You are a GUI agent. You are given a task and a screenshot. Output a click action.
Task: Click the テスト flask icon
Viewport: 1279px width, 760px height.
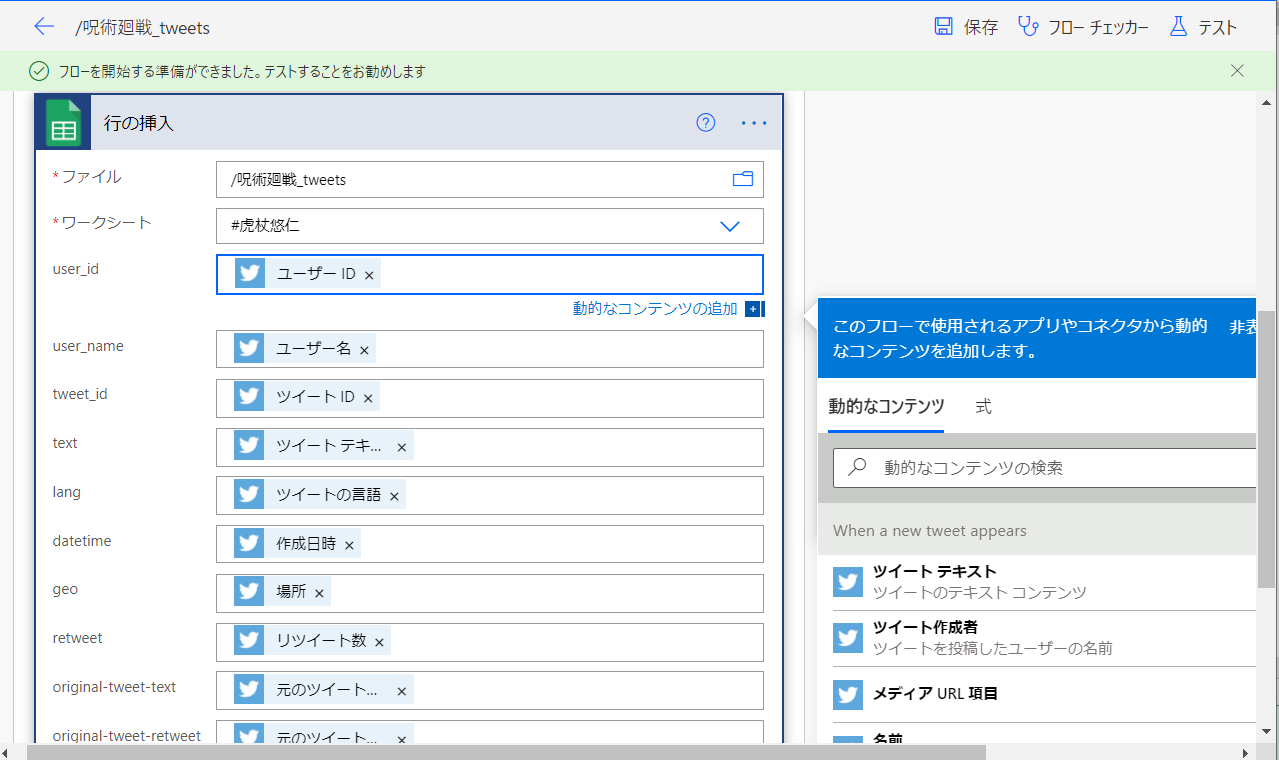[x=1179, y=27]
